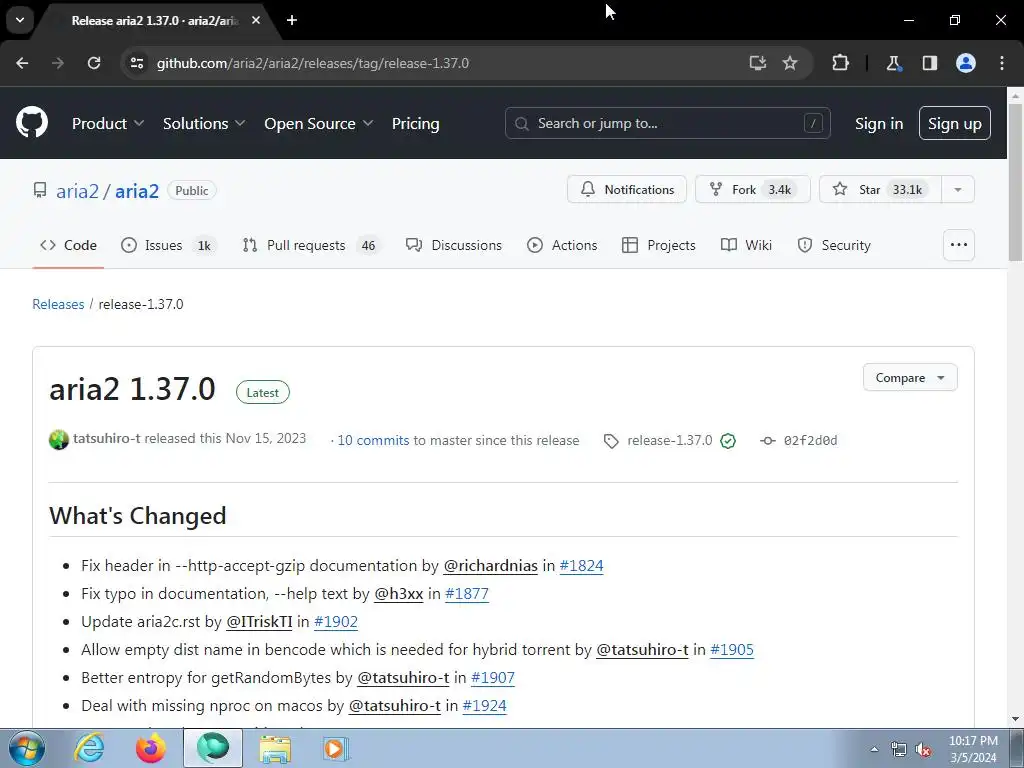Switch to the Pull requests tab

point(312,245)
